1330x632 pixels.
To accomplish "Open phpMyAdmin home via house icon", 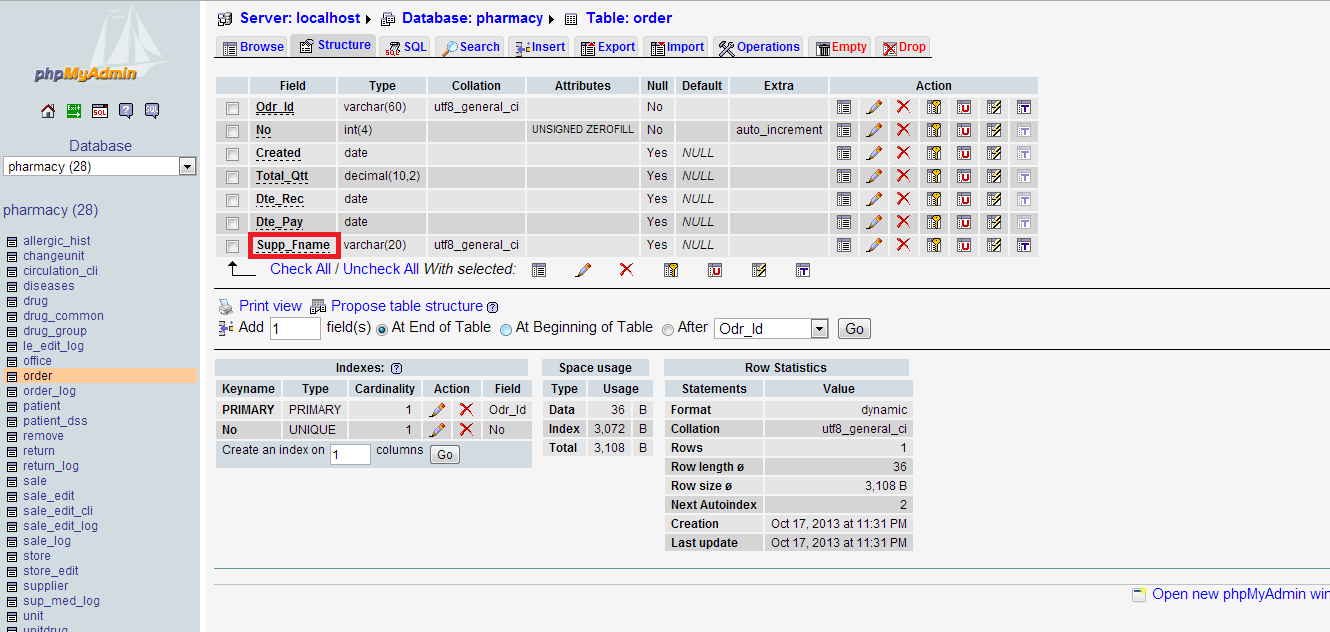I will 48,111.
